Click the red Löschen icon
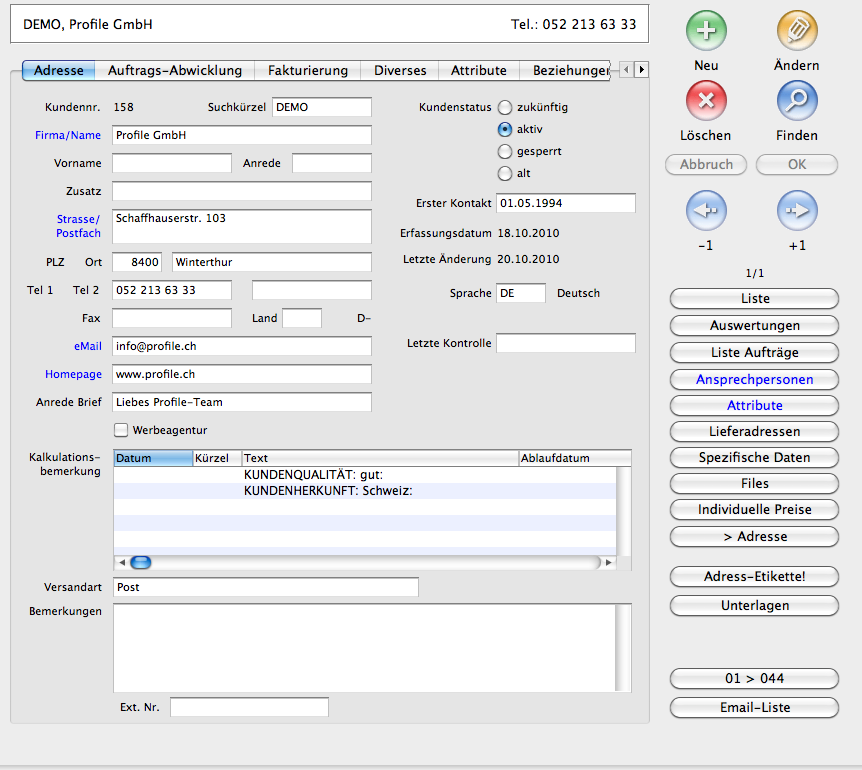The height and width of the screenshot is (770, 862). click(706, 101)
